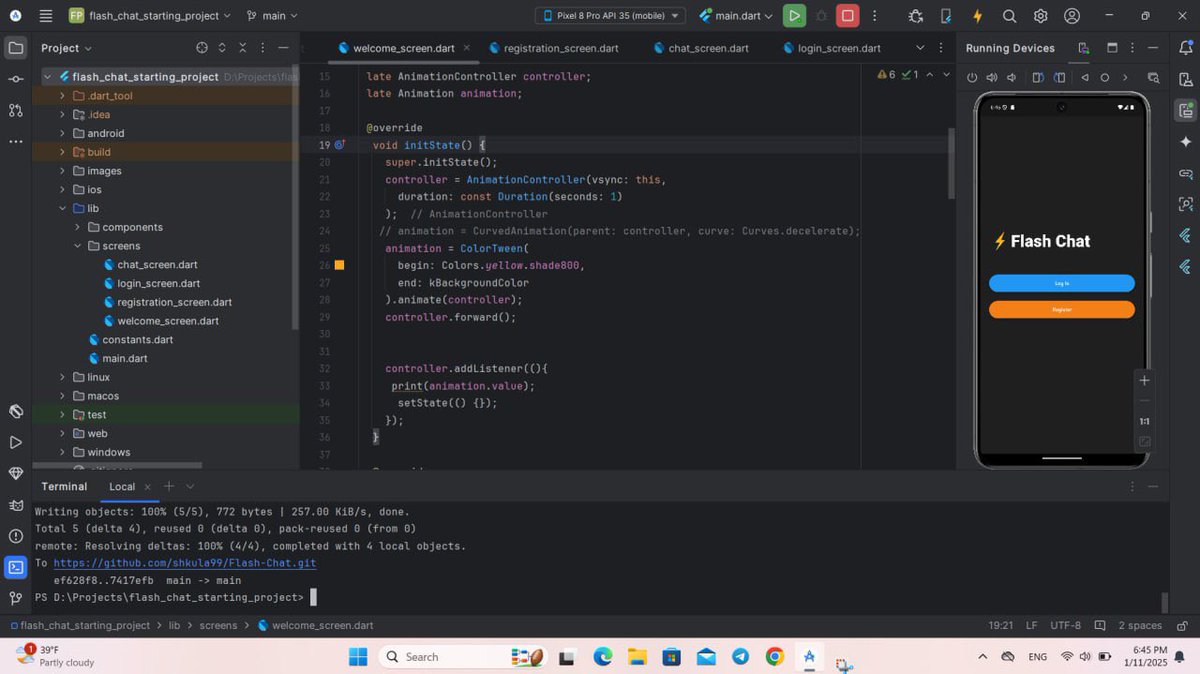Switch to registration_screen.dart tab
Viewport: 1200px width, 674px height.
pyautogui.click(x=553, y=48)
